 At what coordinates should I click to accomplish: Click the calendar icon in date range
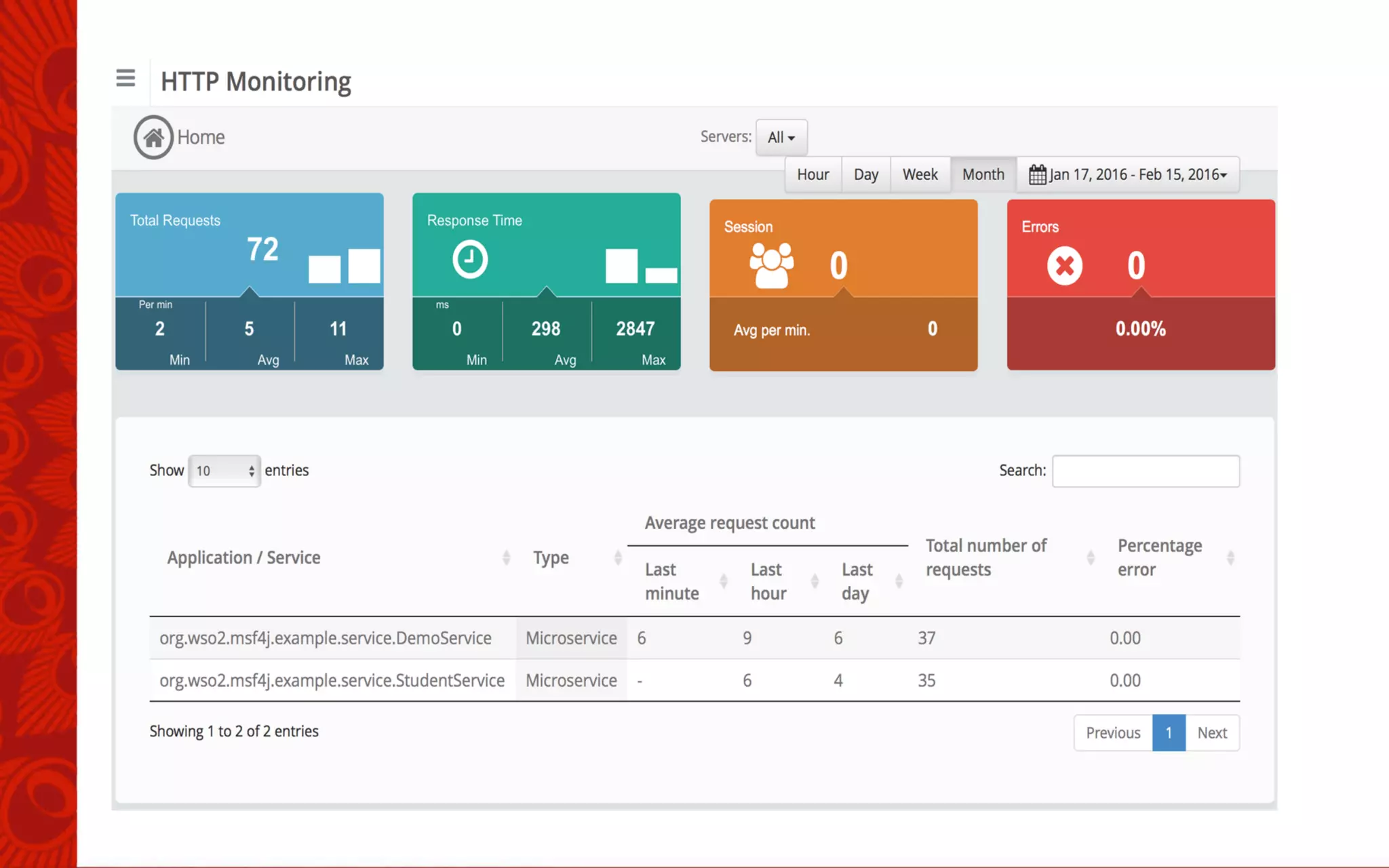tap(1037, 175)
